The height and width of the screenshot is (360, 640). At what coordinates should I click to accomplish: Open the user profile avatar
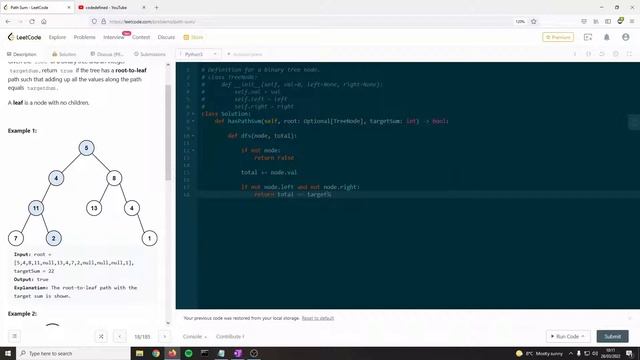coord(625,37)
